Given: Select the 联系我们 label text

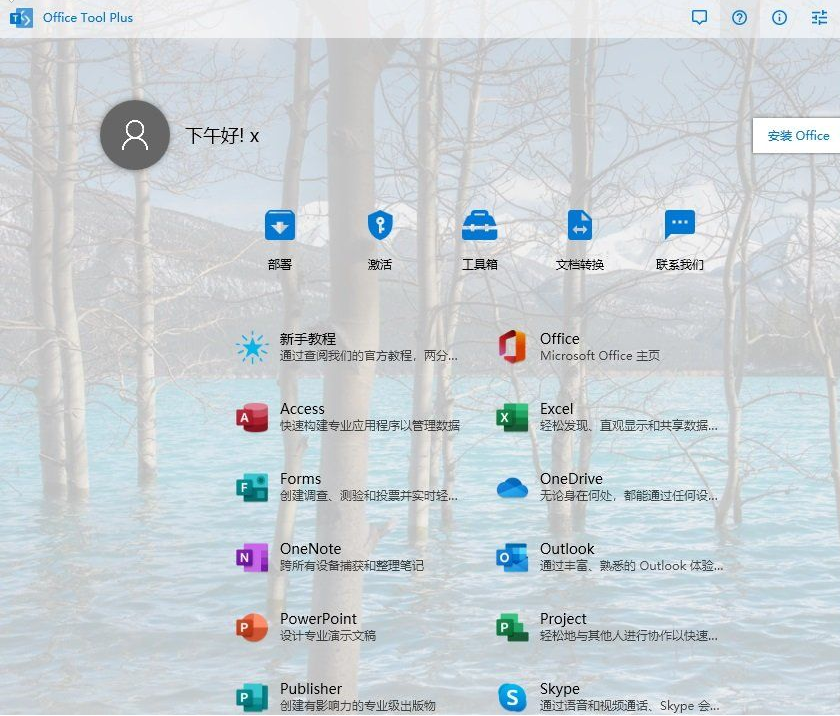Looking at the screenshot, I should [x=680, y=265].
